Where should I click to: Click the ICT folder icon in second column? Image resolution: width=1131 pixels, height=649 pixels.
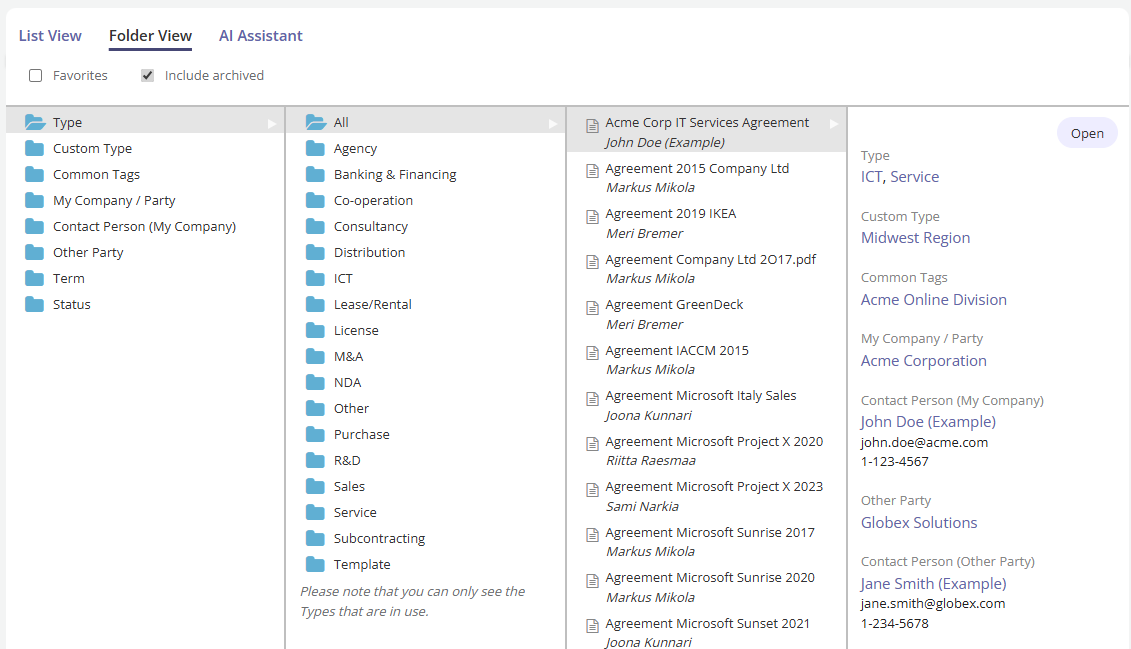tap(315, 278)
